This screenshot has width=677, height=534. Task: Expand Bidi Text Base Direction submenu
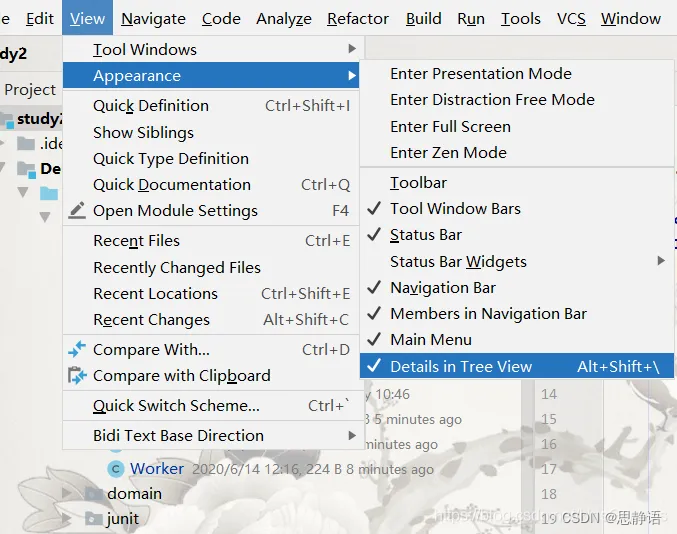(211, 436)
